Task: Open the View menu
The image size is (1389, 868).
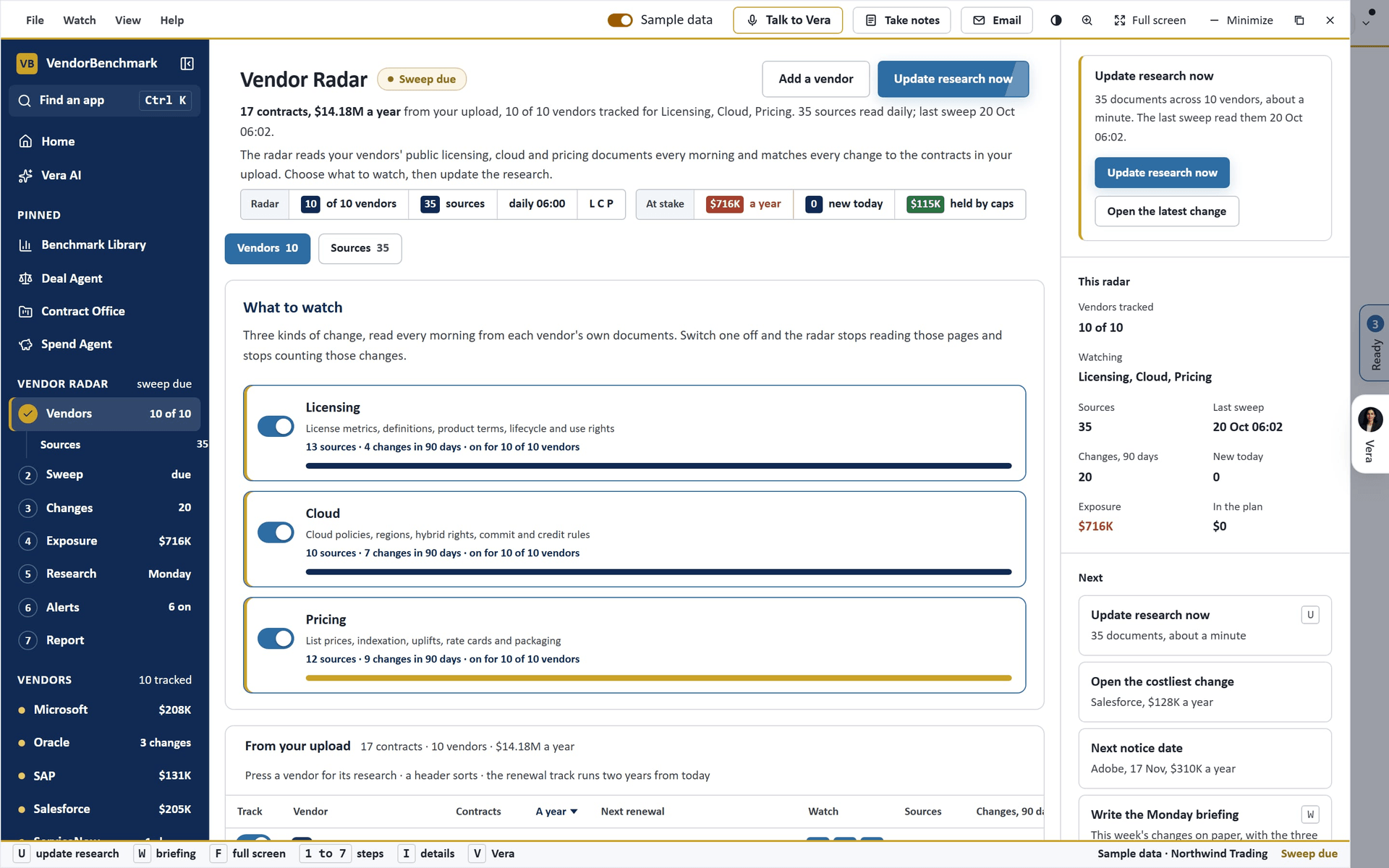Action: 127,20
